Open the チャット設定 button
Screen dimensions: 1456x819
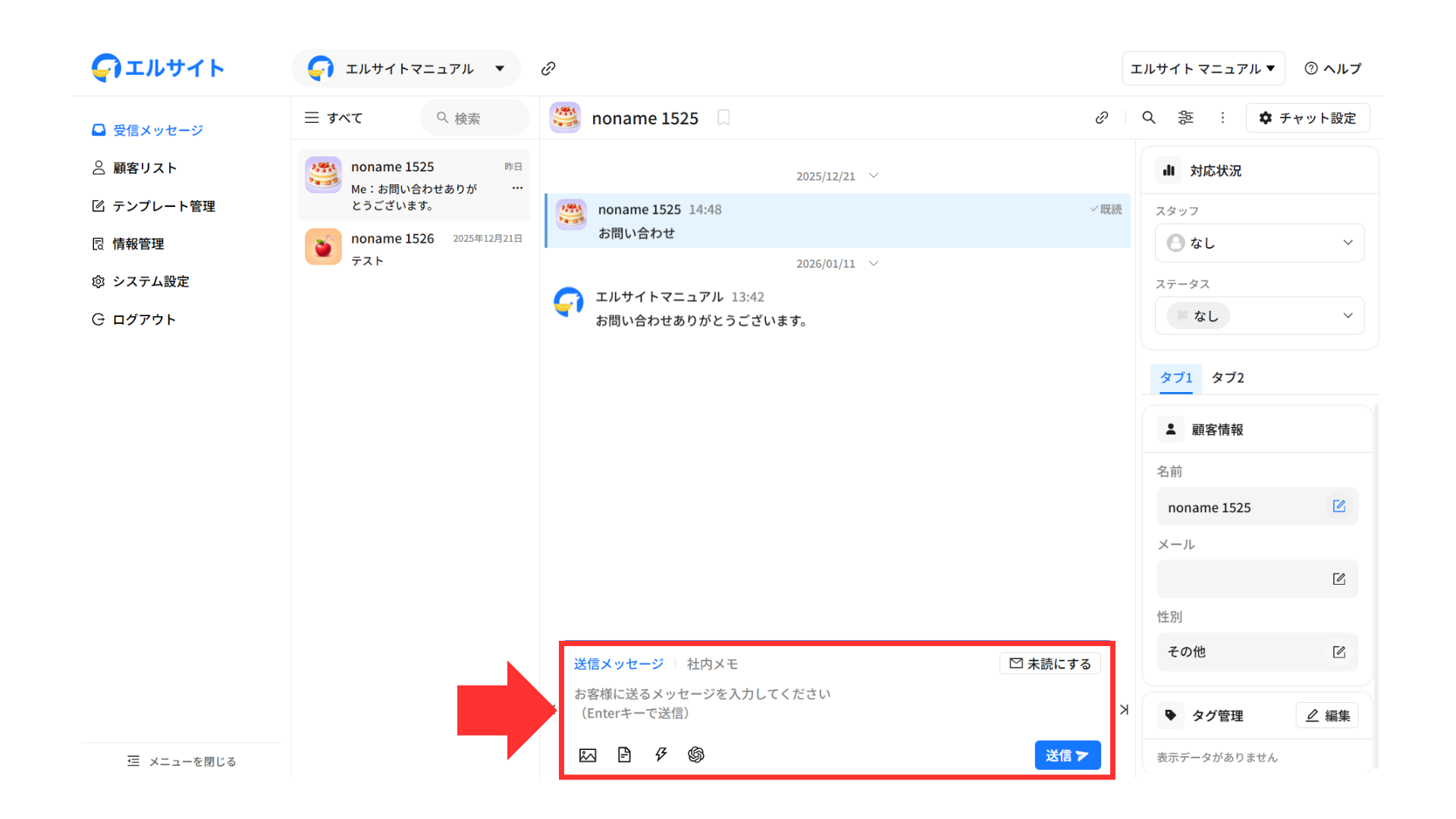pyautogui.click(x=1307, y=118)
